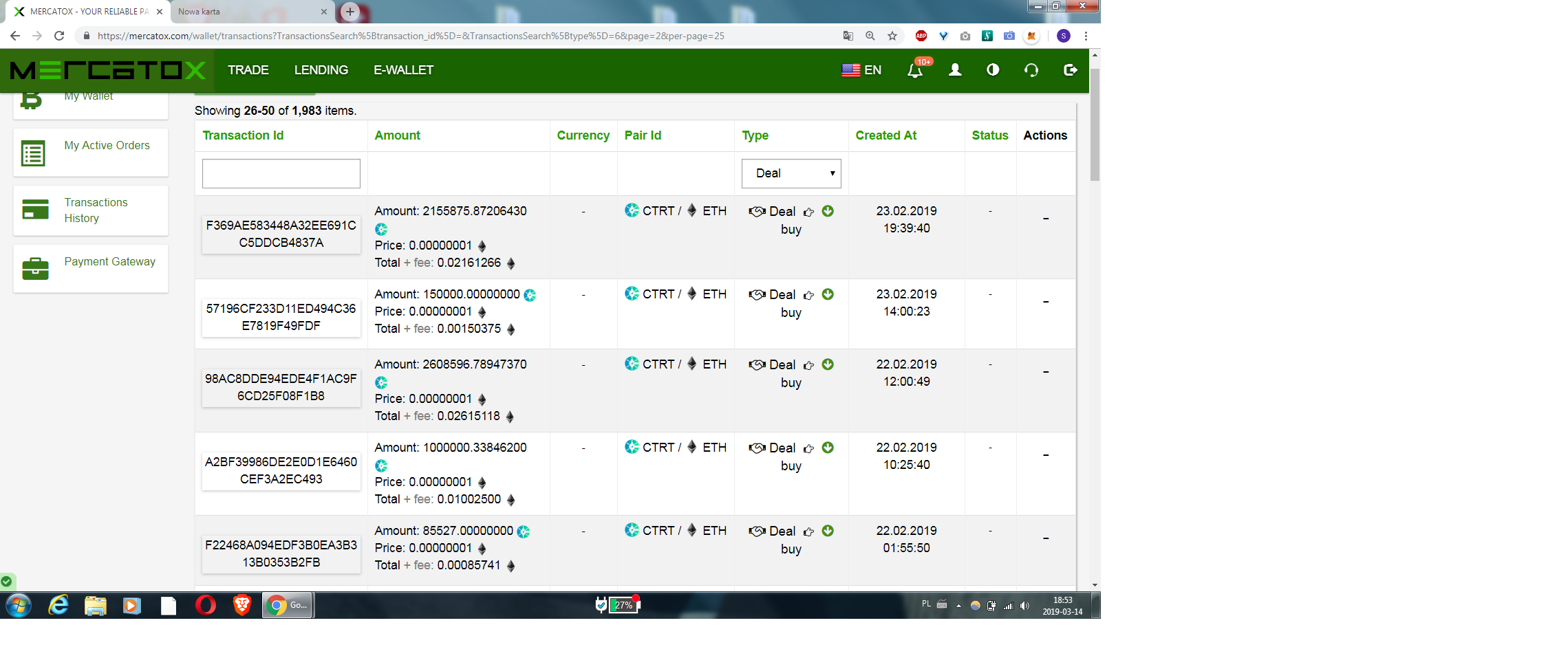Open the E-WALLET menu
The height and width of the screenshot is (658, 1568).
(x=403, y=70)
